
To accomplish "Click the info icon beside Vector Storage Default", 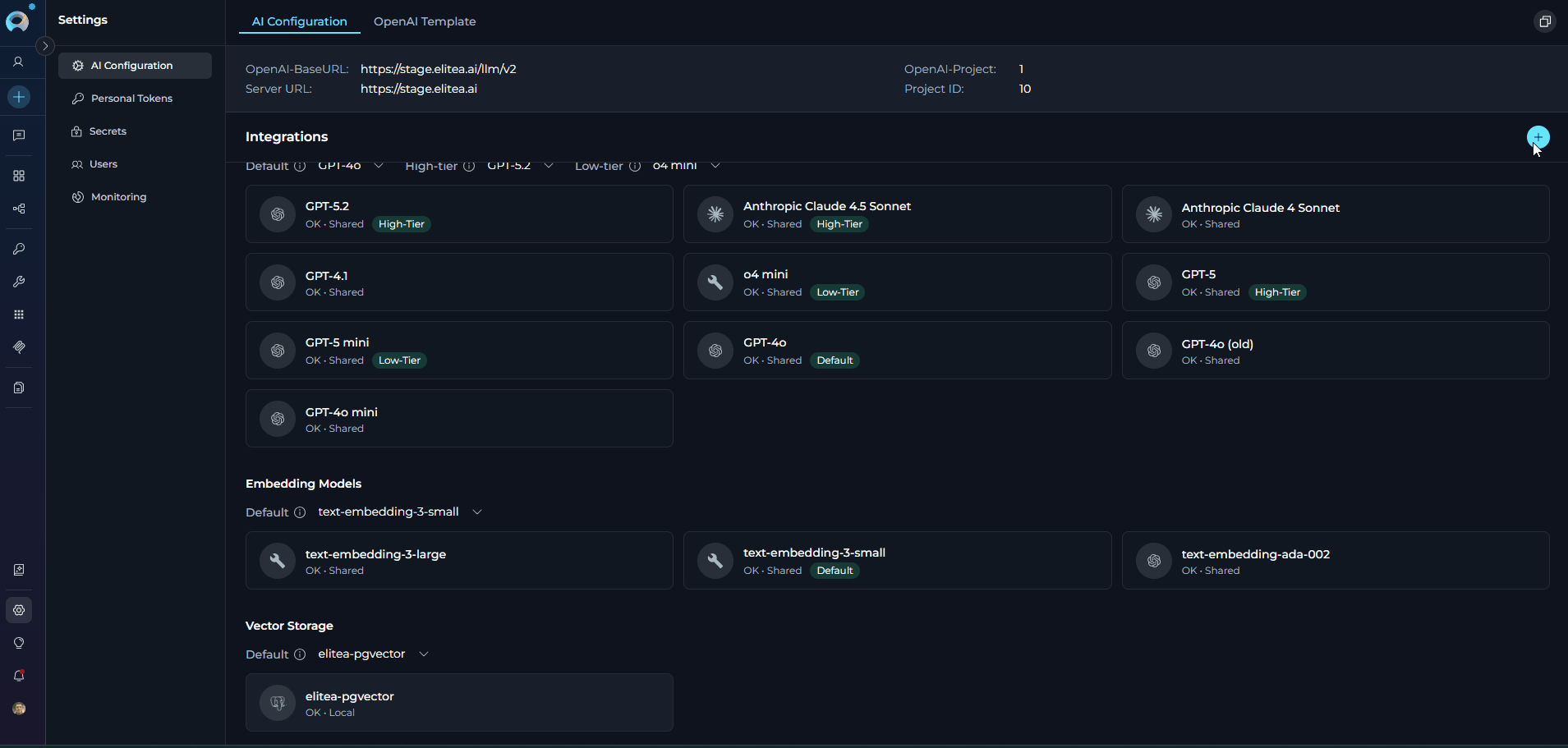I will point(300,654).
